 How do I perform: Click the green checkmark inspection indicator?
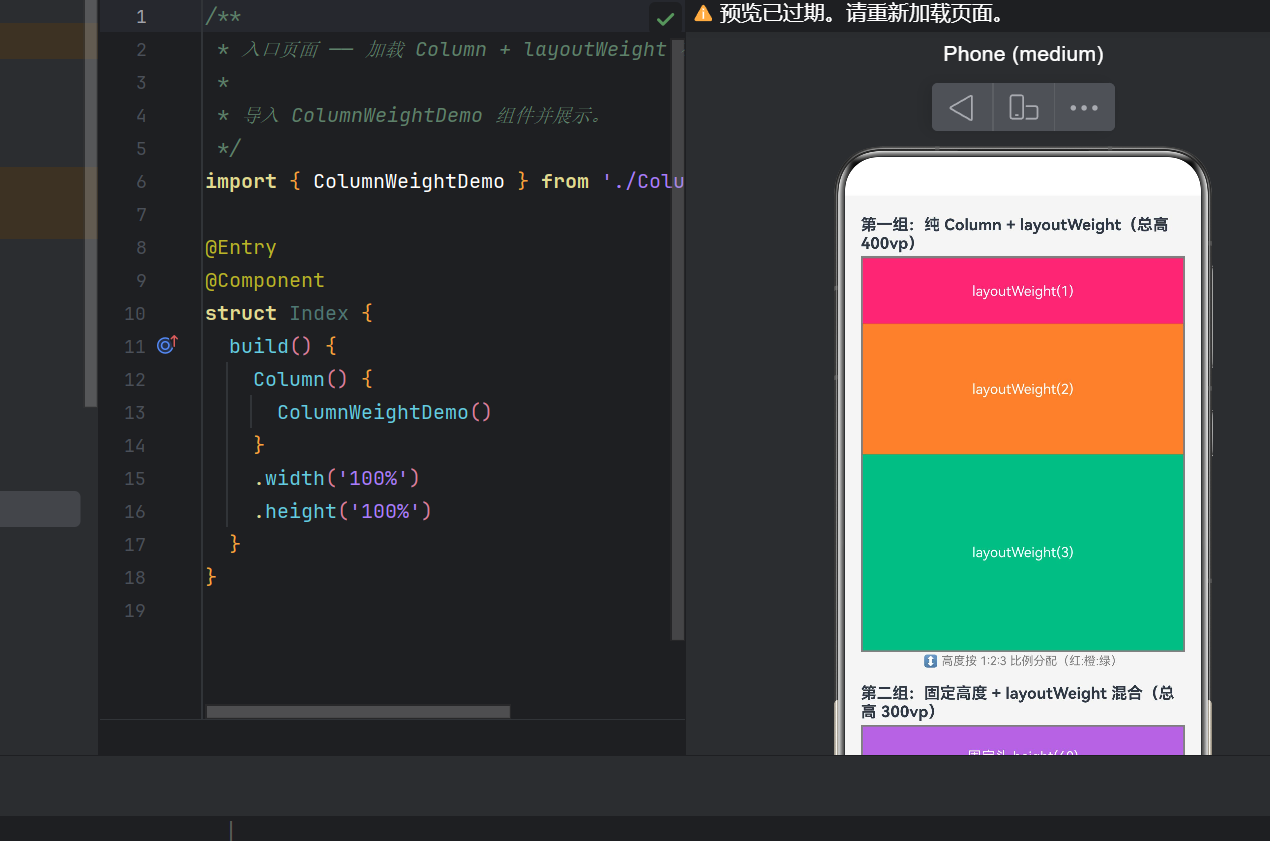tap(665, 18)
